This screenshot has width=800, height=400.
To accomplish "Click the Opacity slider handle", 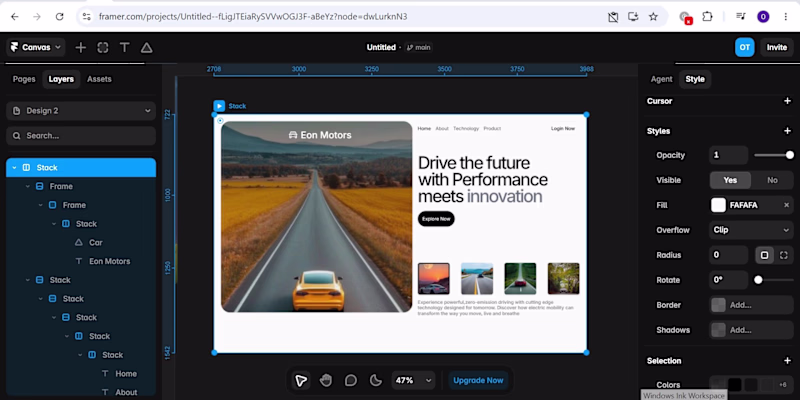I will tap(790, 155).
